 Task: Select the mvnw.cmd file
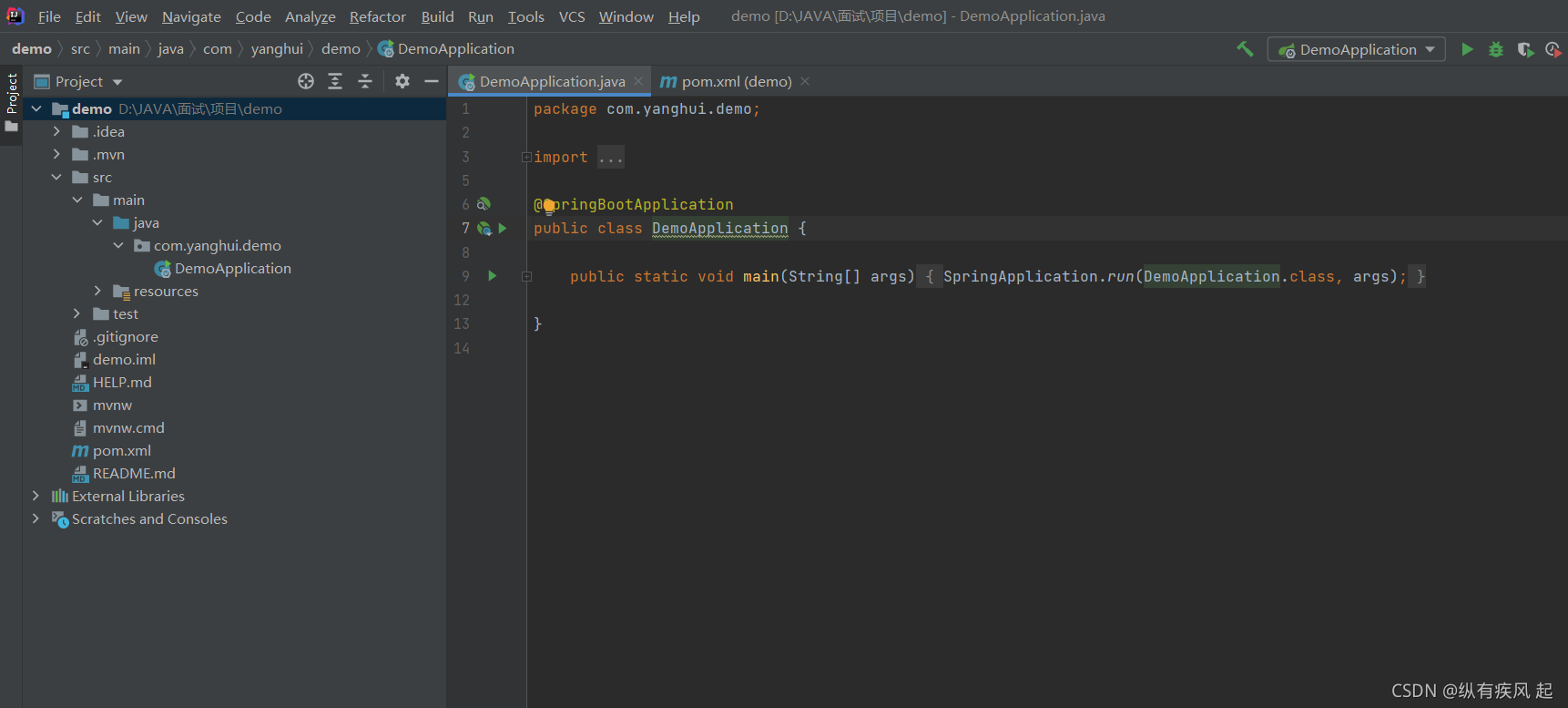click(128, 427)
